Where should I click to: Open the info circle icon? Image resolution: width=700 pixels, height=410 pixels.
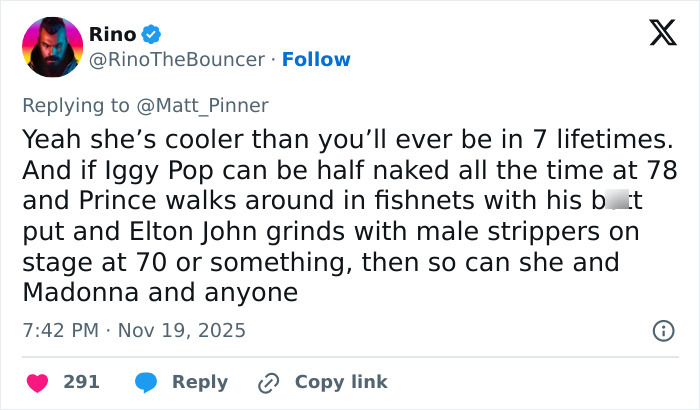[662, 330]
